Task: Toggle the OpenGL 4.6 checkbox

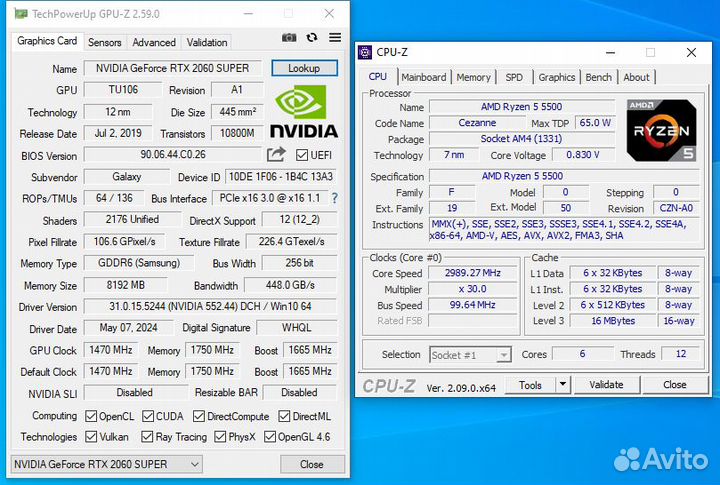Action: tap(270, 437)
